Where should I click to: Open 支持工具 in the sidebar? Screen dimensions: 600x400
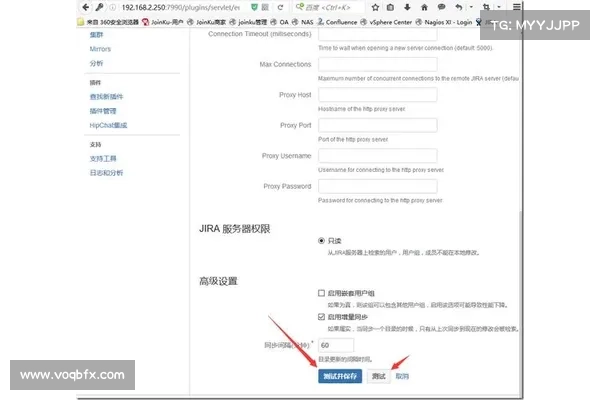(103, 158)
